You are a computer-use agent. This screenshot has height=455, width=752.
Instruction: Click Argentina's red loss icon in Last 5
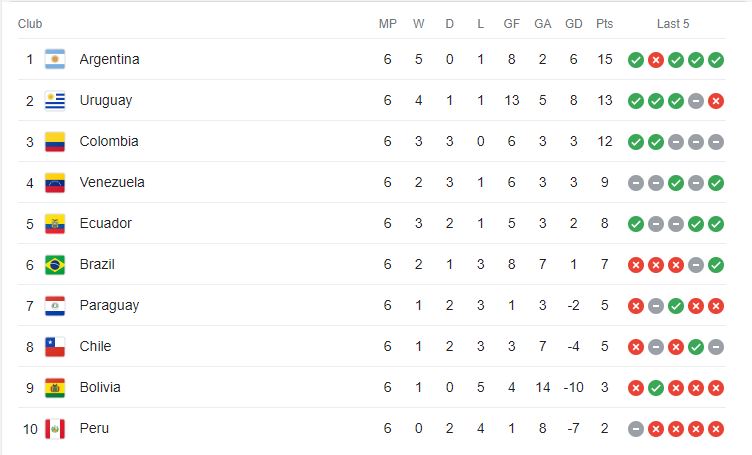(x=656, y=60)
